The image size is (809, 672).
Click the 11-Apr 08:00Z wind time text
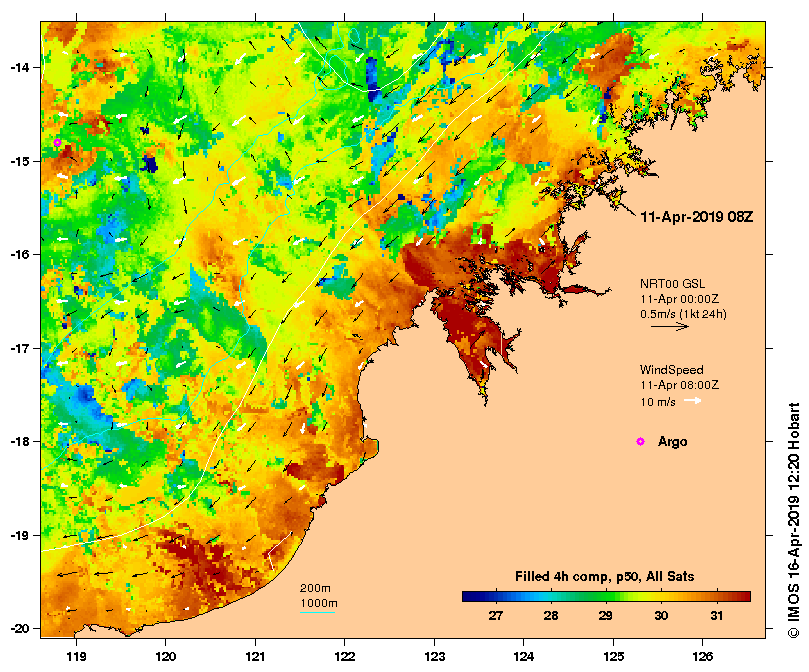(679, 385)
